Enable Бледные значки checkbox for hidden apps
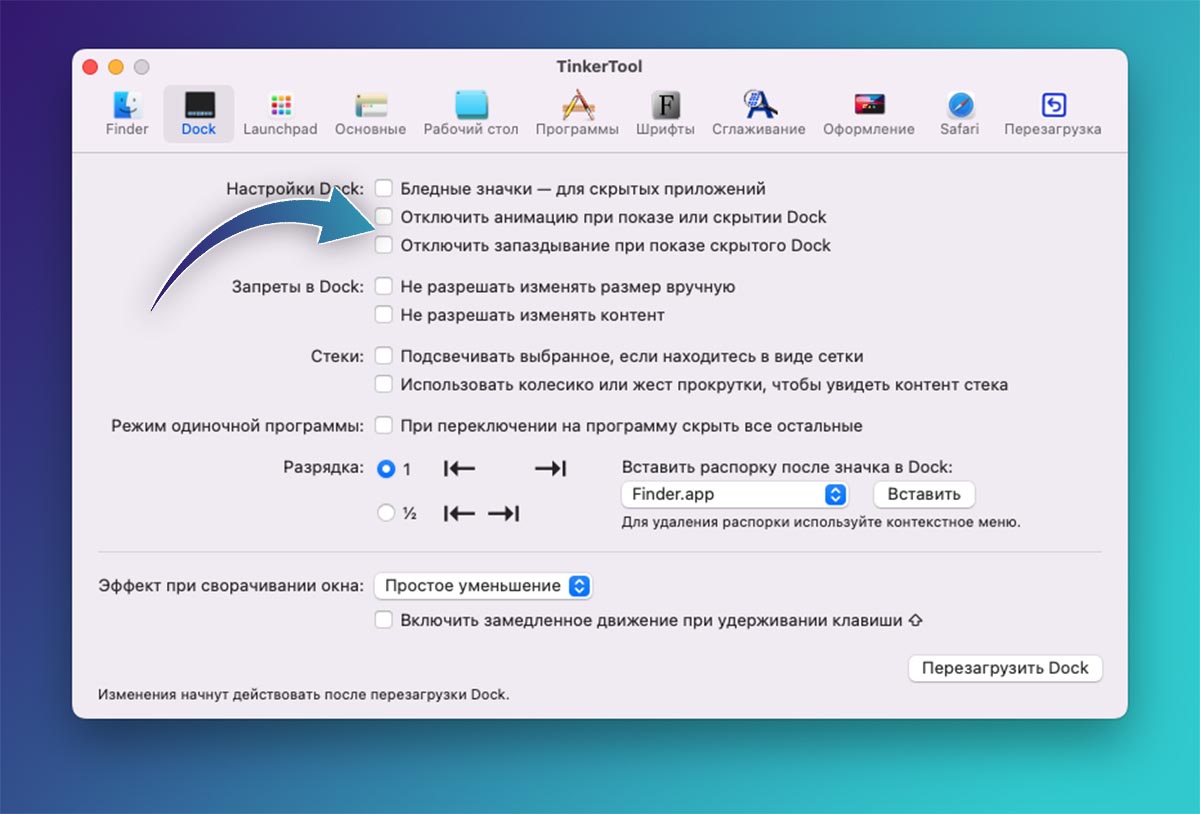The width and height of the screenshot is (1200, 814). (384, 188)
